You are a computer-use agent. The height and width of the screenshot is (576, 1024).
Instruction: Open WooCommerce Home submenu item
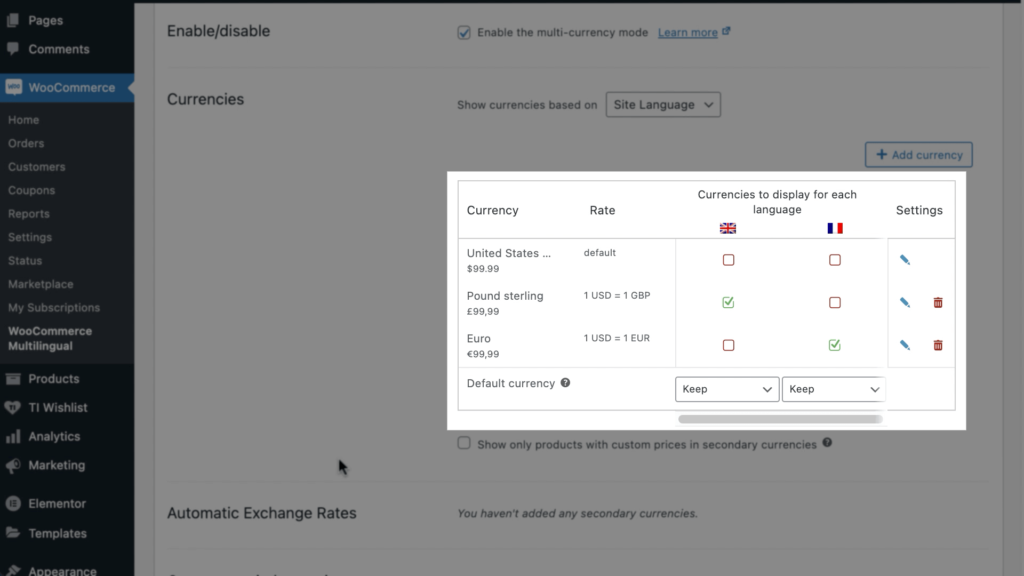pyautogui.click(x=24, y=120)
